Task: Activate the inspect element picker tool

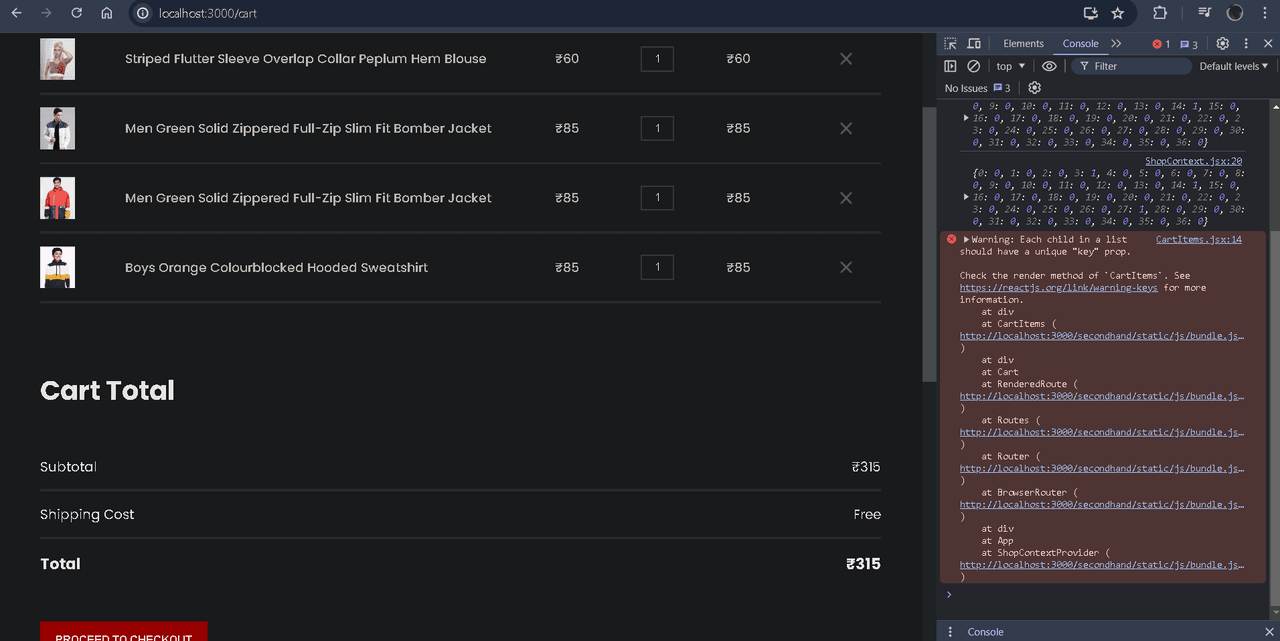Action: pyautogui.click(x=950, y=44)
